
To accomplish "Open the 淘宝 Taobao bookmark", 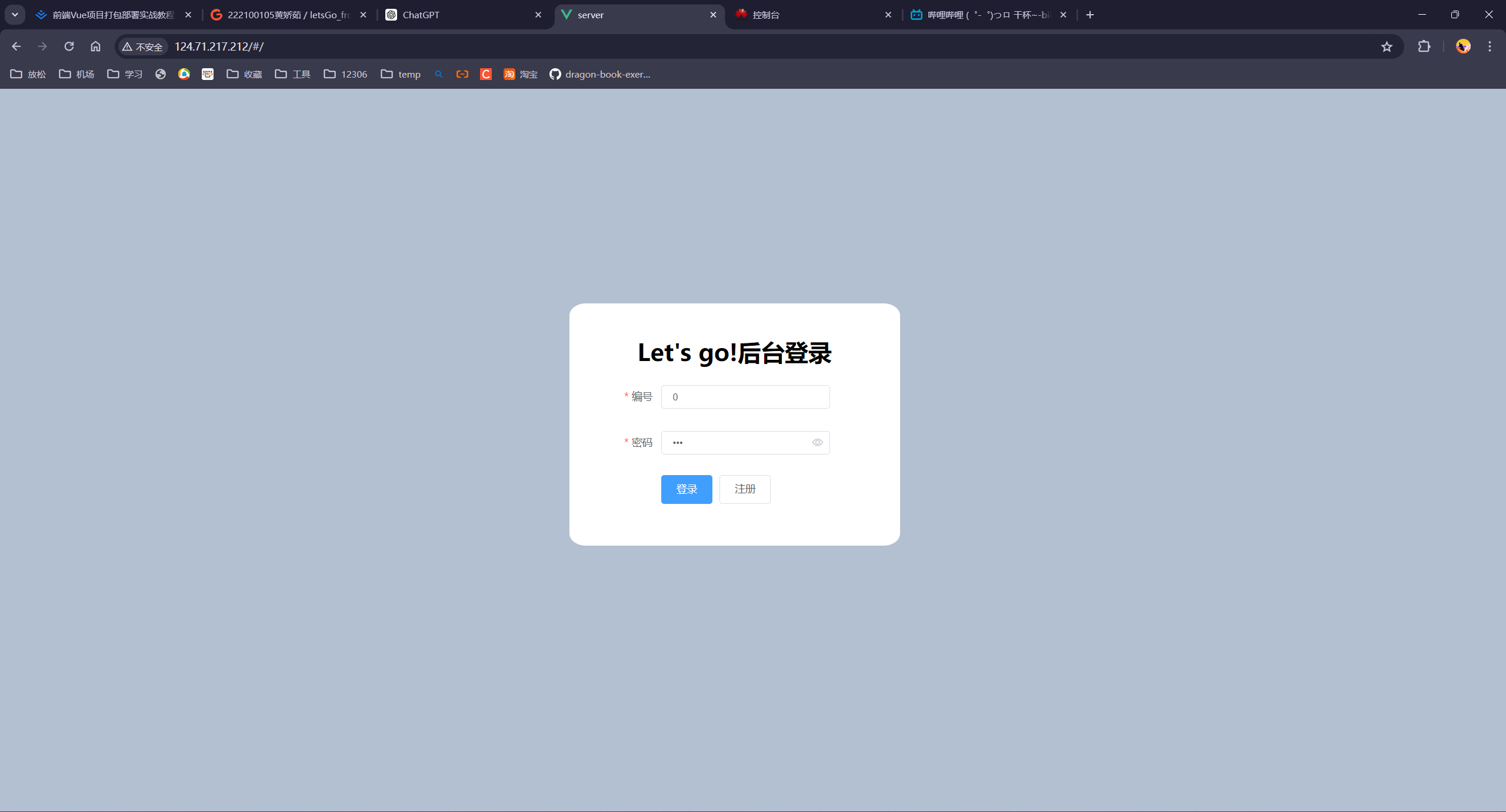I will click(x=521, y=74).
